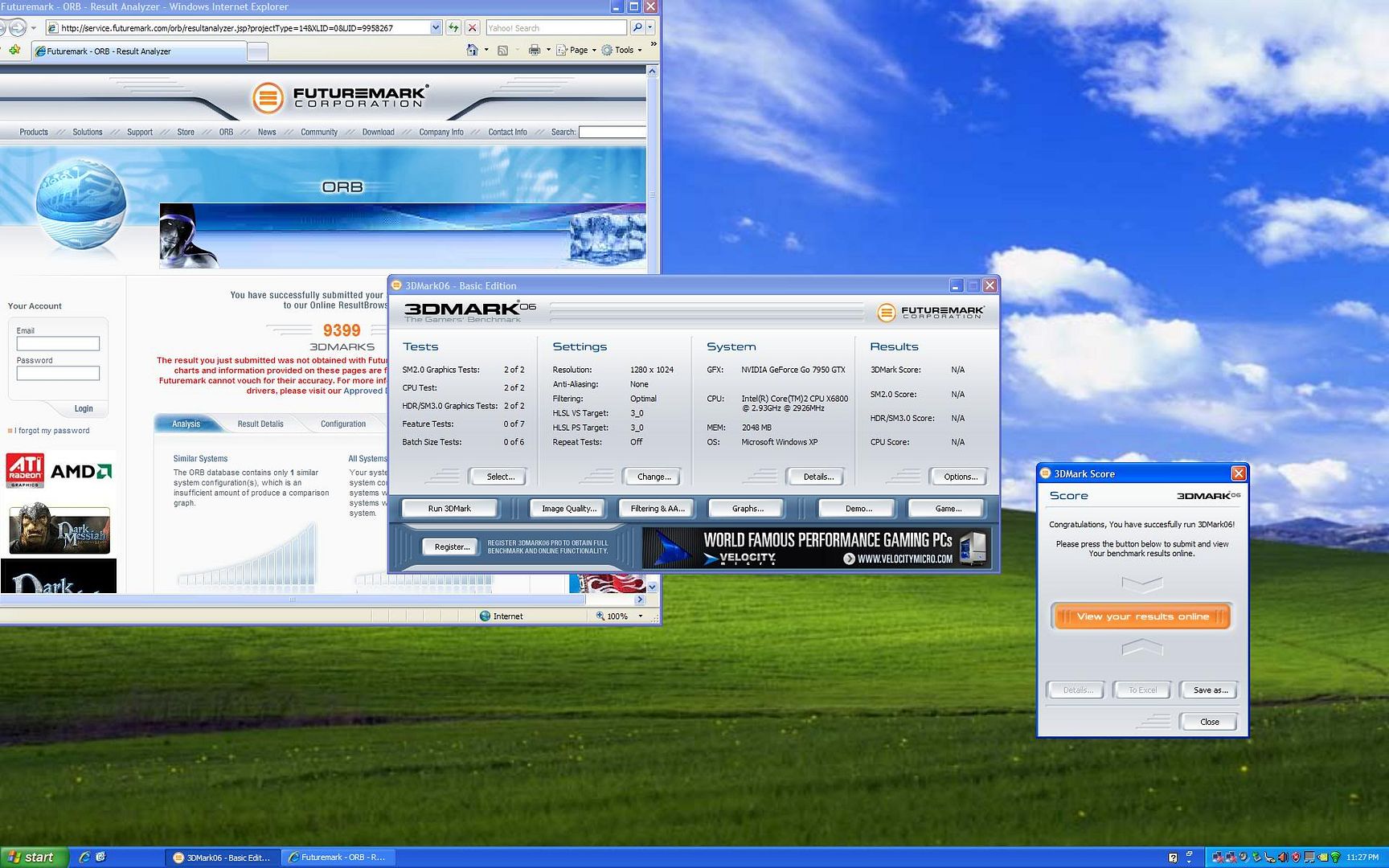Open Image Quality settings
This screenshot has width=1389, height=868.
pyautogui.click(x=569, y=509)
